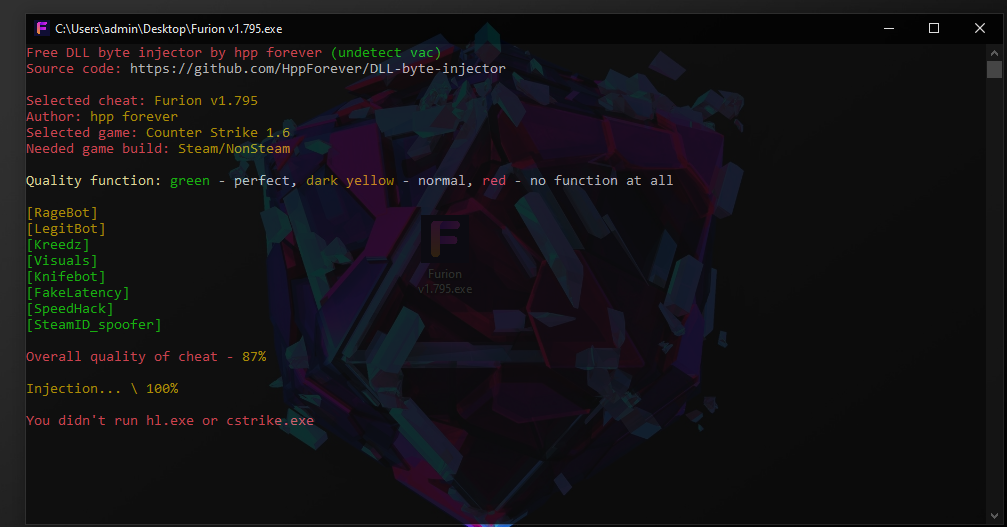
Task: Click the "You didn't run hl.exe" error message
Action: tap(170, 421)
